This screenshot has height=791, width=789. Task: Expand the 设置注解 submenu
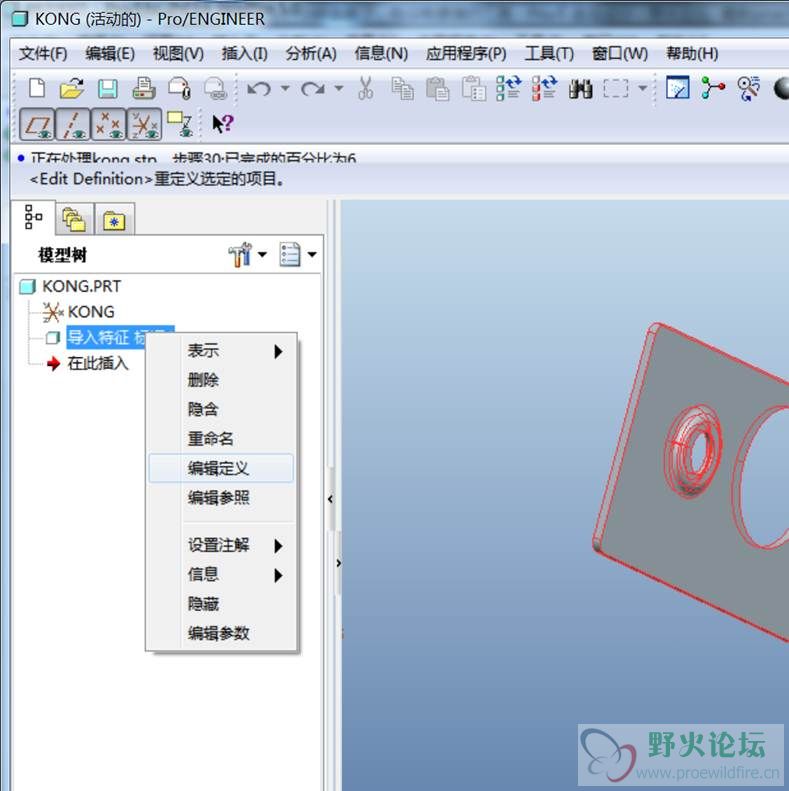click(220, 545)
